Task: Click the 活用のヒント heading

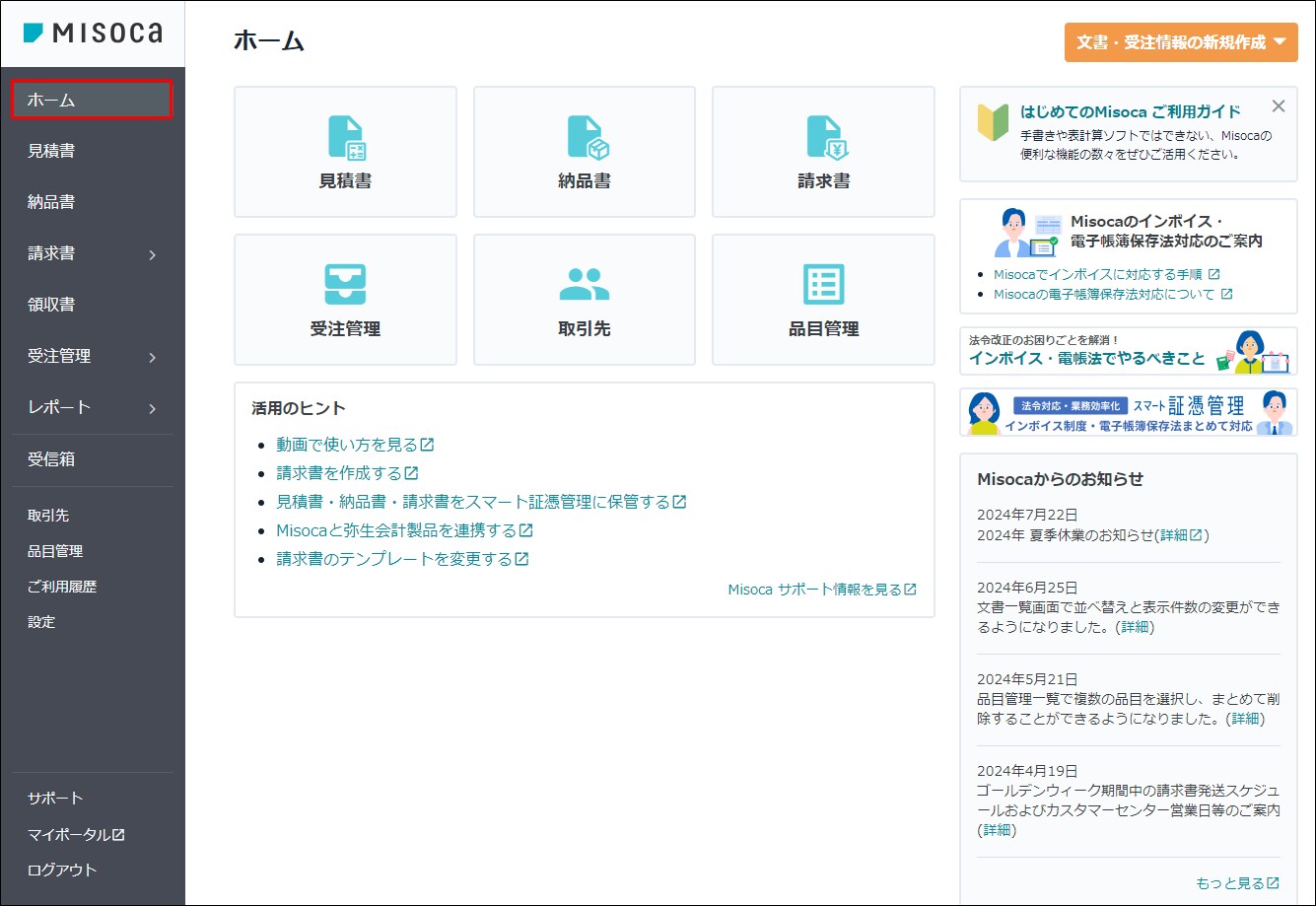Action: pyautogui.click(x=299, y=408)
